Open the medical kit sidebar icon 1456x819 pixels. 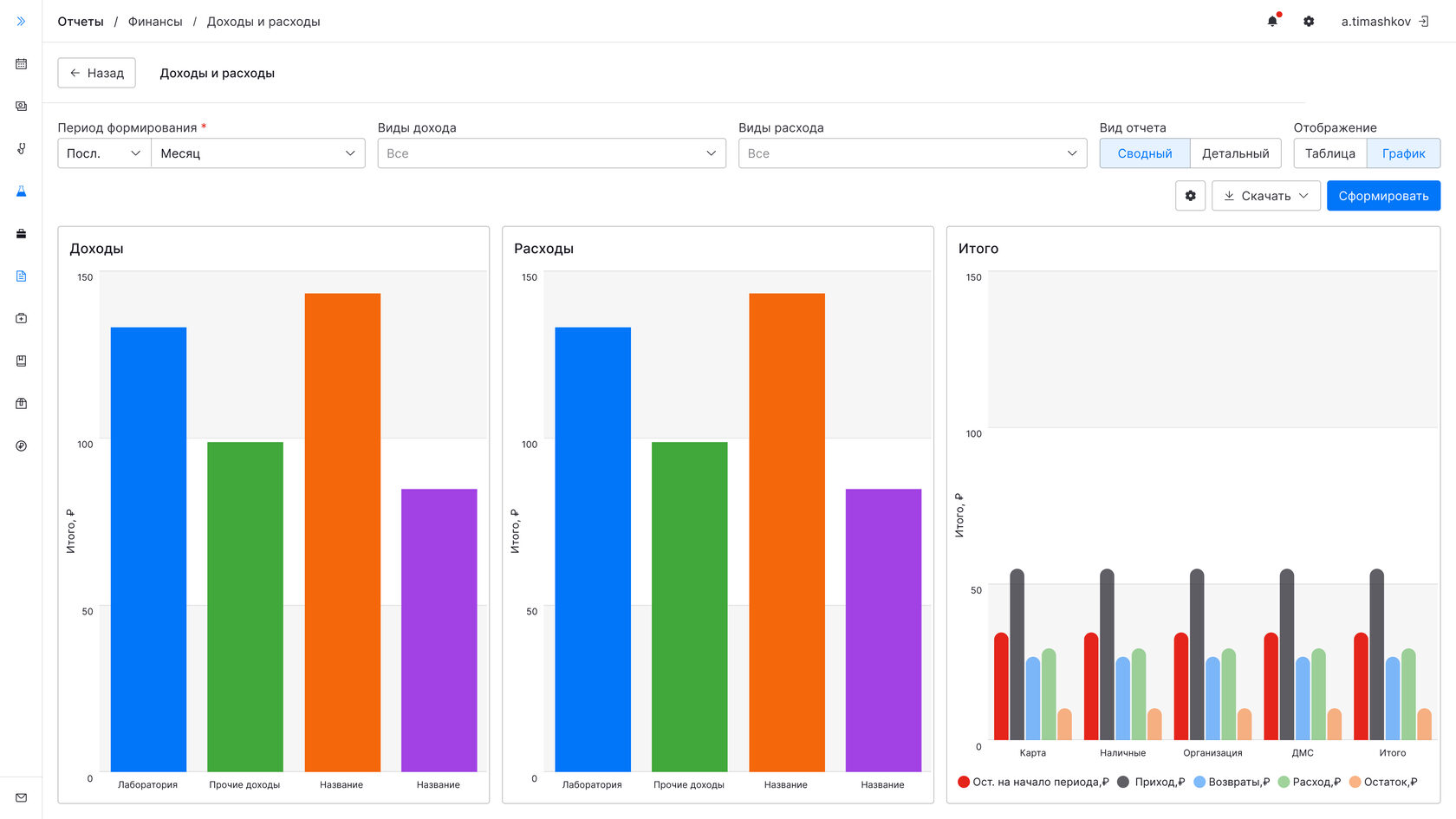[21, 319]
